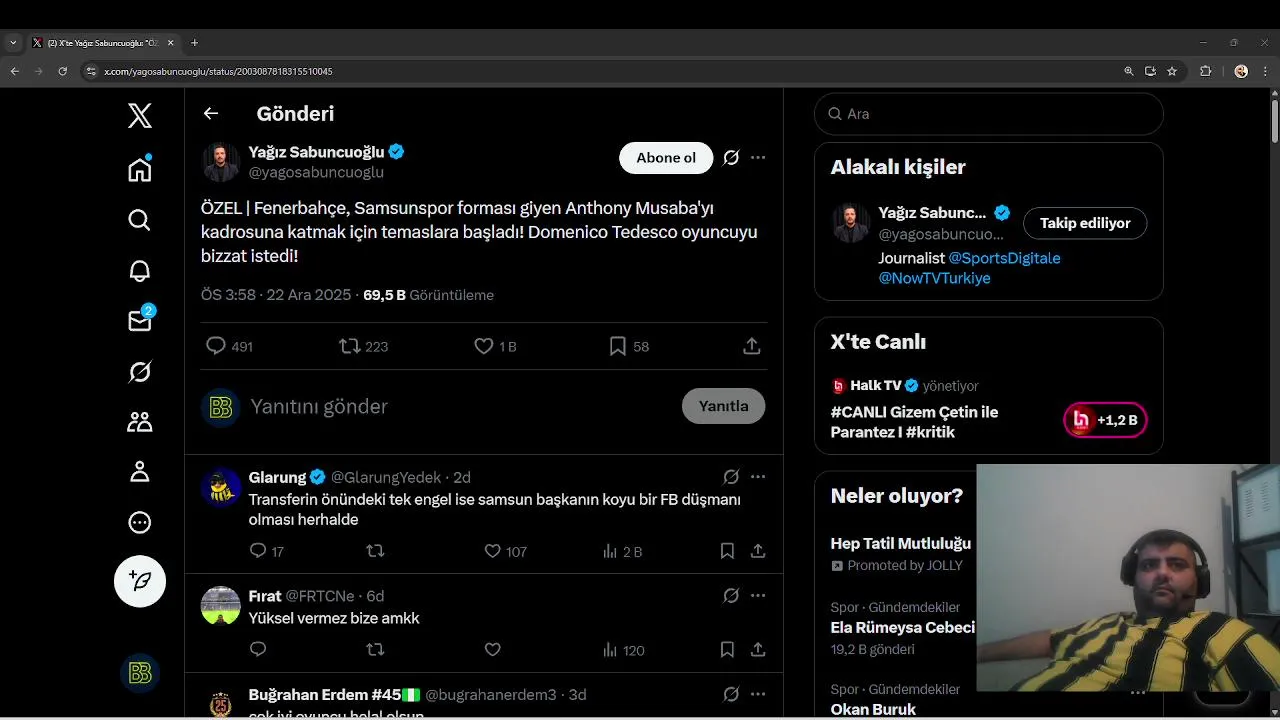The width and height of the screenshot is (1280, 720).
Task: Like the main post by Yağız Sabuncuoğlu
Action: tap(484, 346)
